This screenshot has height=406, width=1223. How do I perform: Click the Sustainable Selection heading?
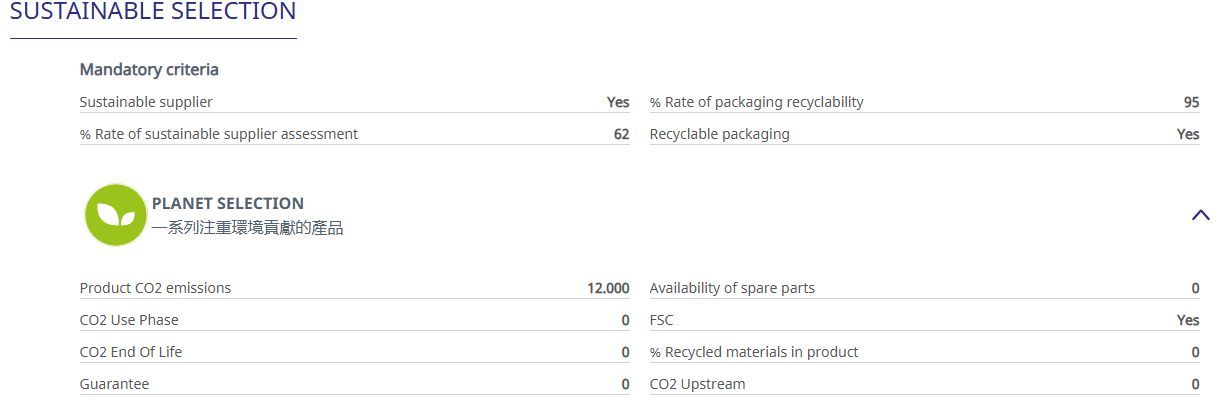pyautogui.click(x=153, y=12)
